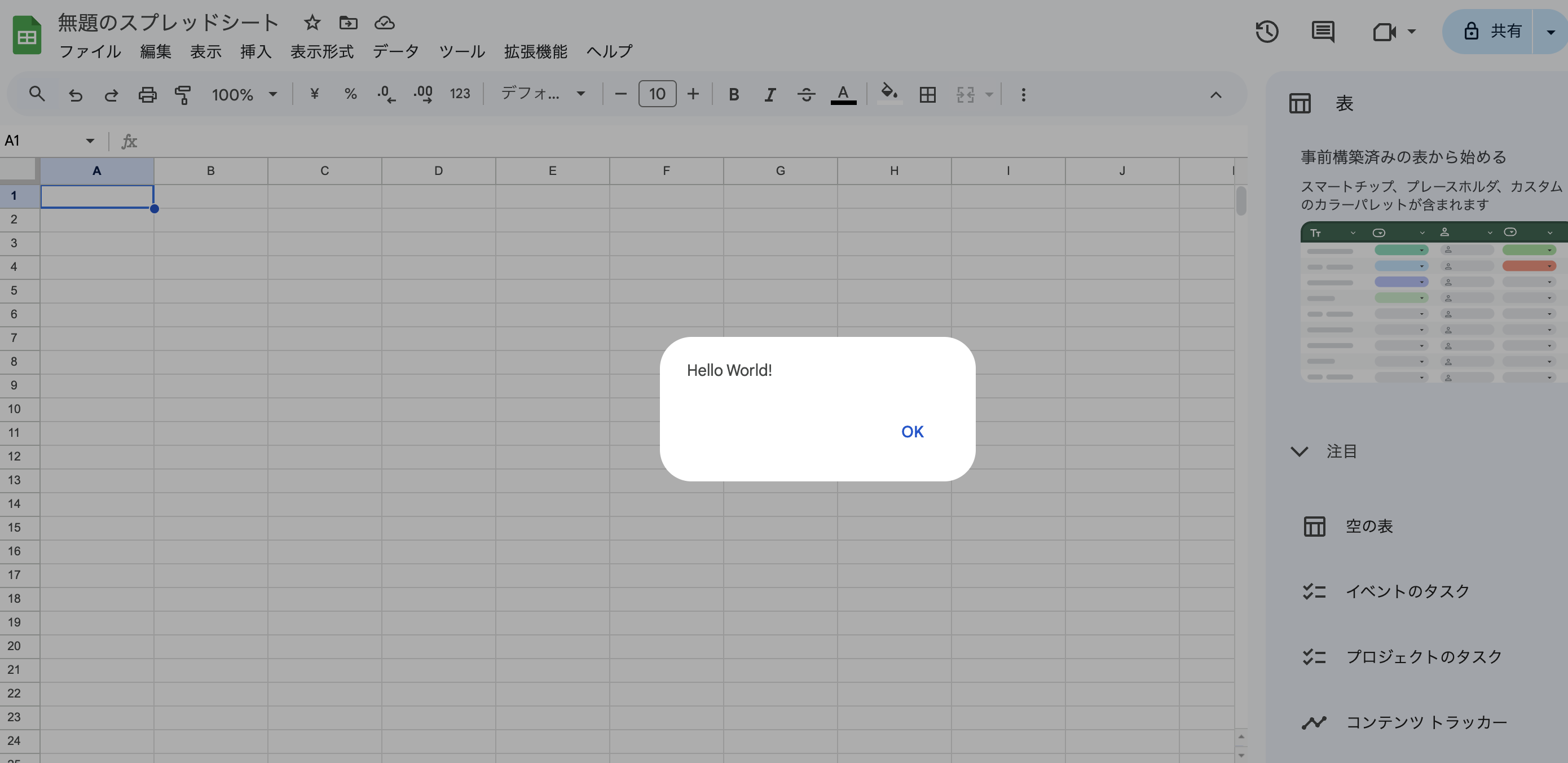Toggle bold formatting
Screen dimensions: 1568x763
point(733,94)
